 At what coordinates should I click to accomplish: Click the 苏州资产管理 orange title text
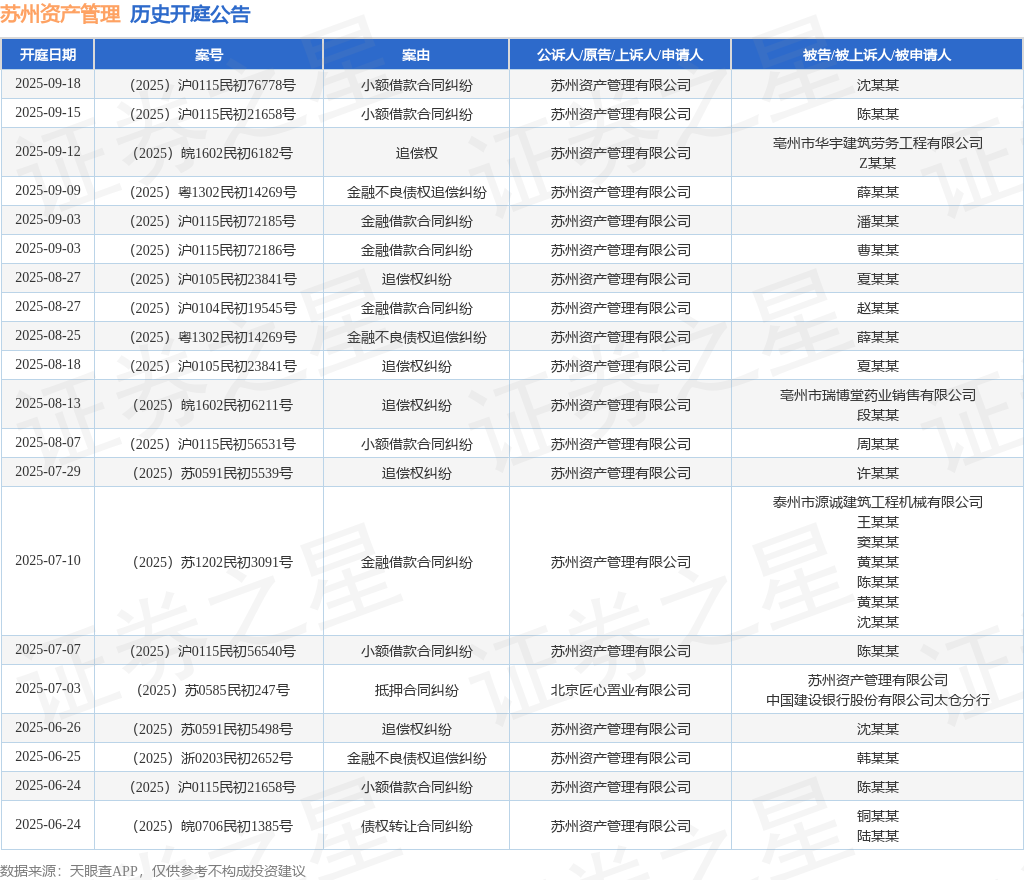coord(60,14)
